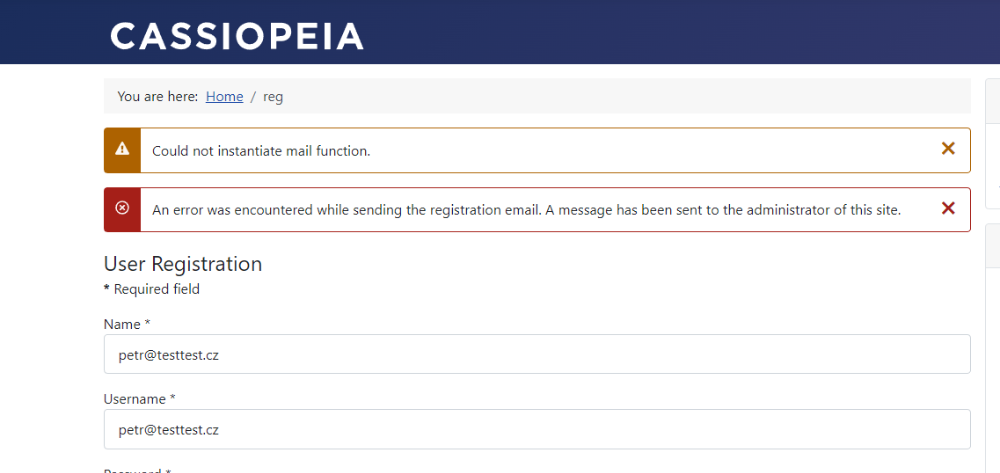Click the red error circle icon

122,208
